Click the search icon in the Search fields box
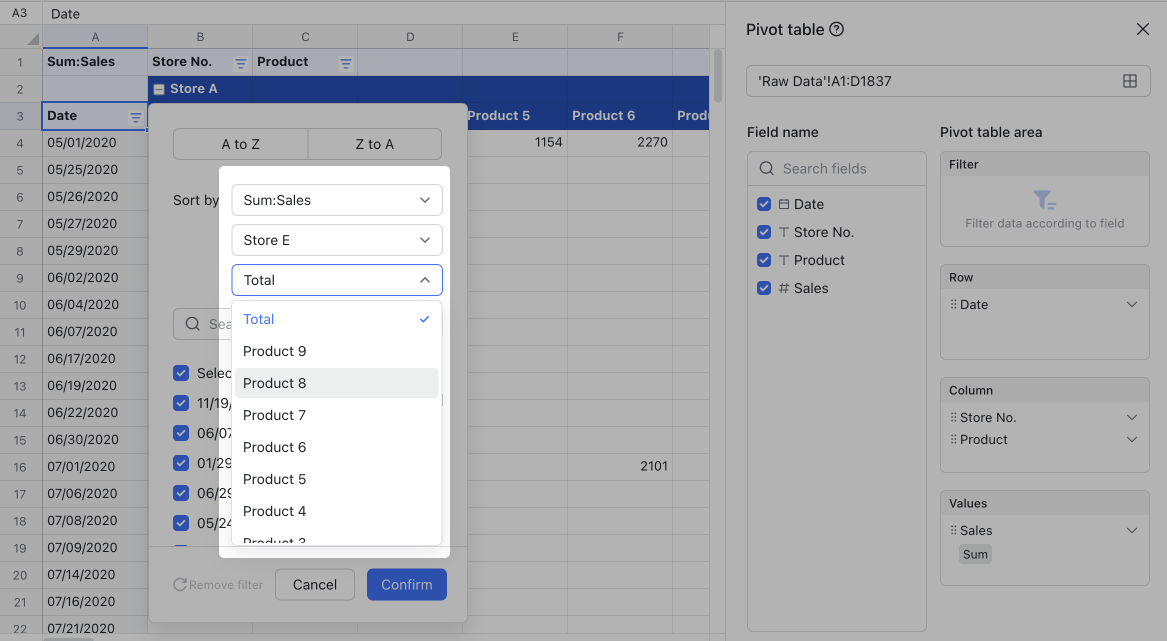The width and height of the screenshot is (1167, 641). click(766, 168)
